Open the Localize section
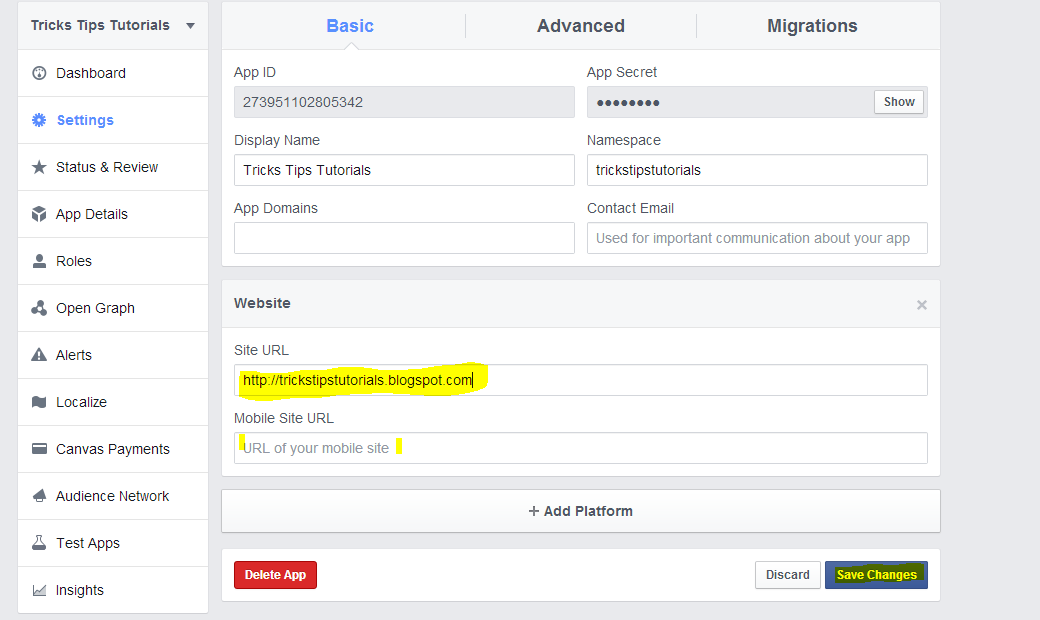 click(113, 402)
